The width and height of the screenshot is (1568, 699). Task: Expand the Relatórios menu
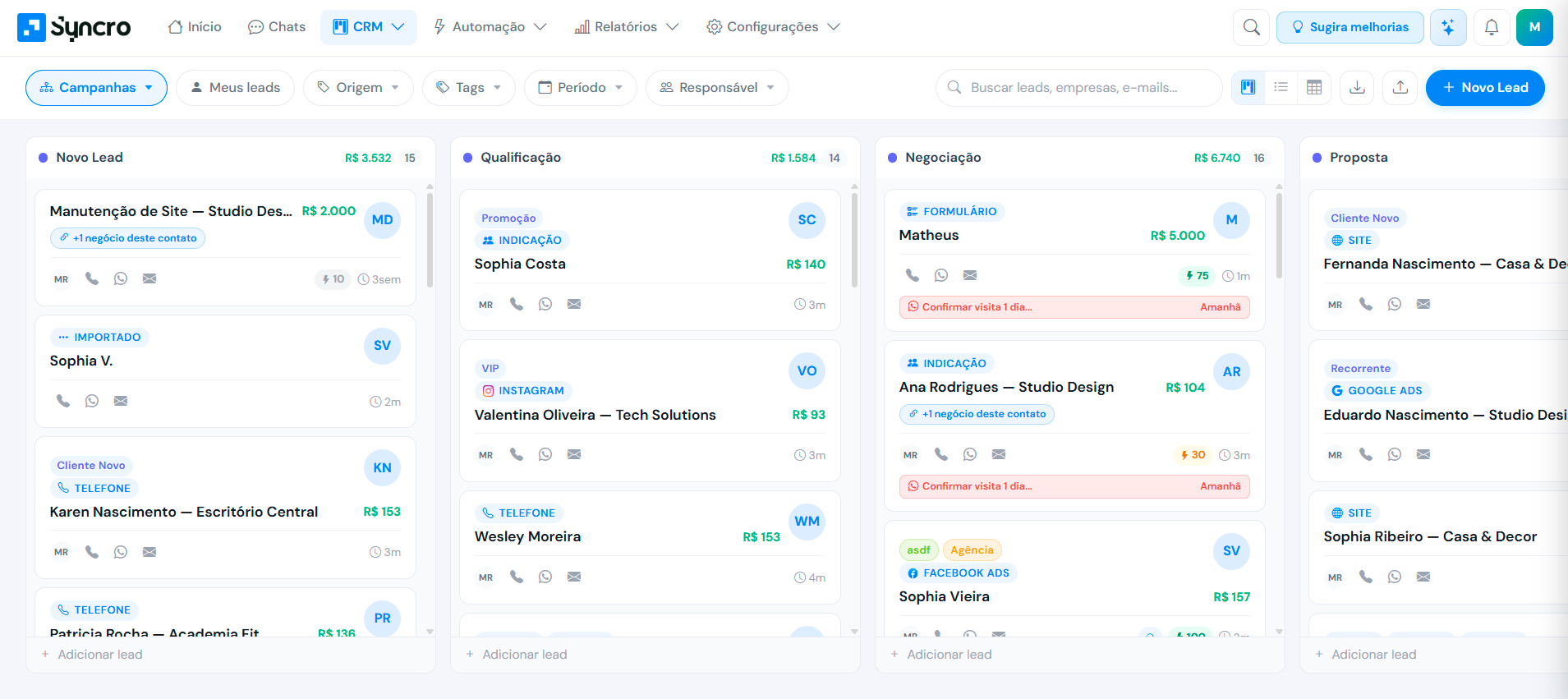(x=627, y=27)
